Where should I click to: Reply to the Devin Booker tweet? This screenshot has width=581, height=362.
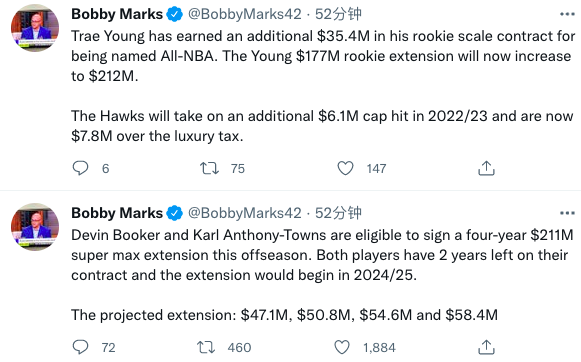tap(80, 347)
